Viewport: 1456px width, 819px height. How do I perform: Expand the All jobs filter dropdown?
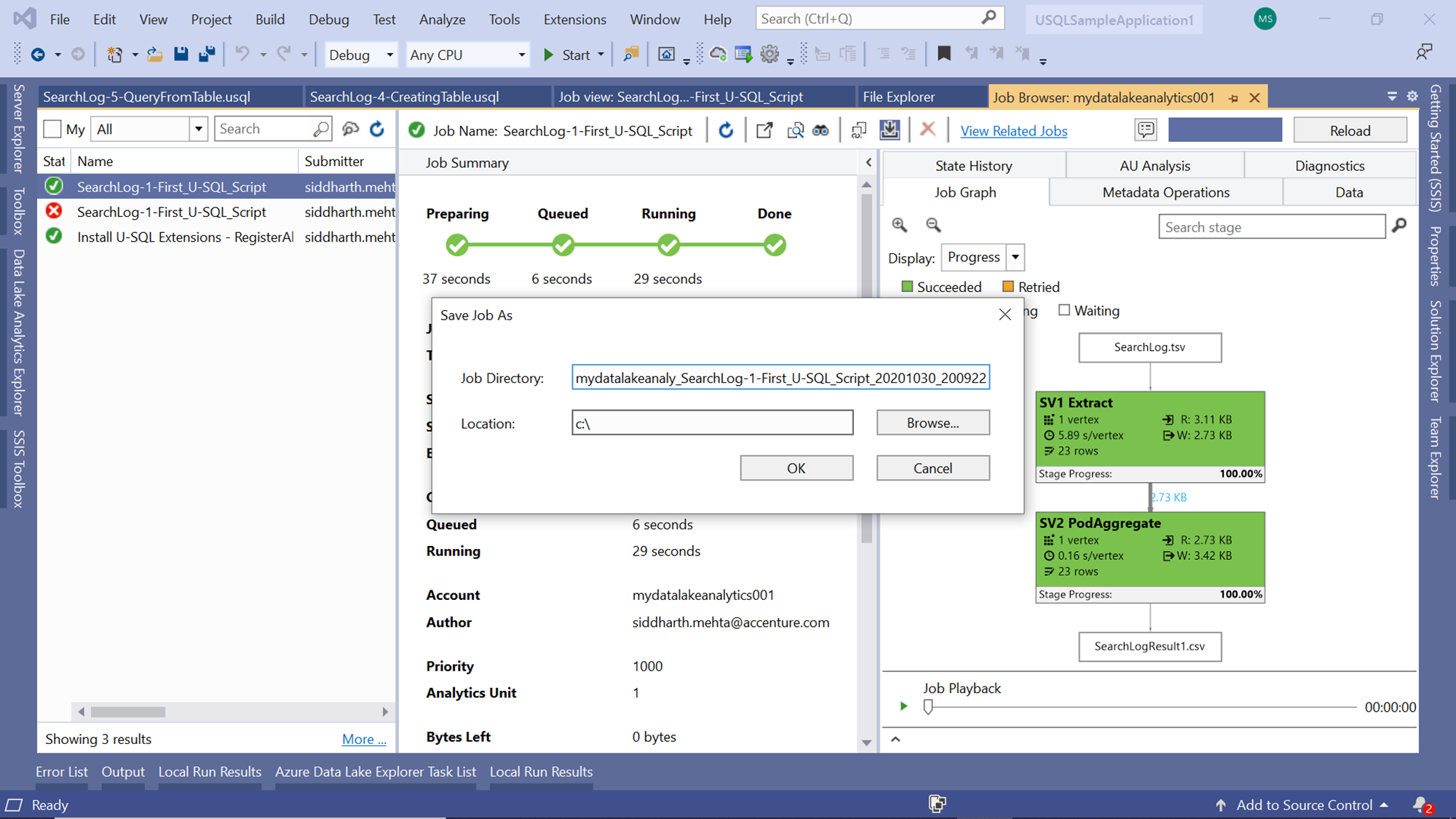[198, 129]
